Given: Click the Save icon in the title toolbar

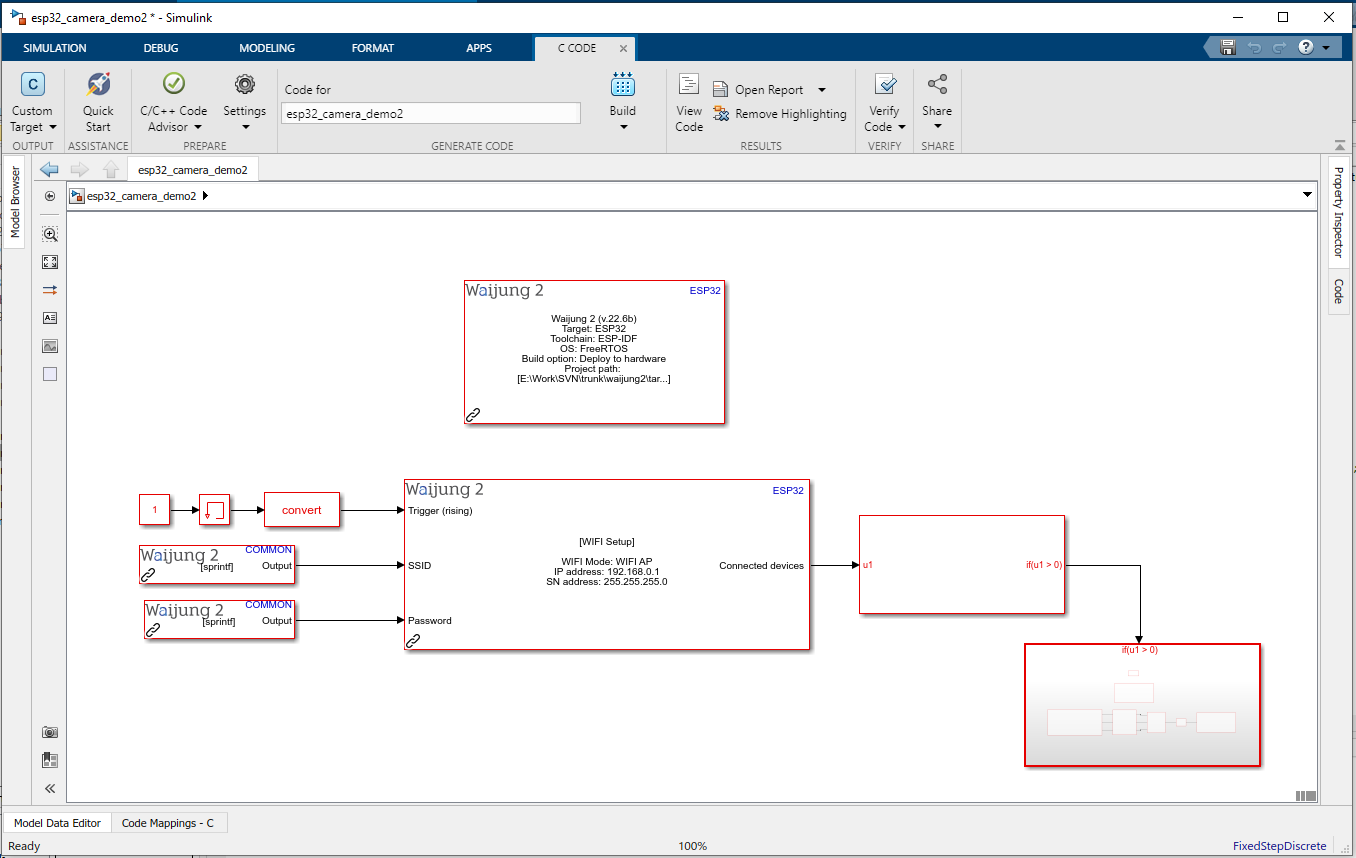Looking at the screenshot, I should click(1228, 47).
